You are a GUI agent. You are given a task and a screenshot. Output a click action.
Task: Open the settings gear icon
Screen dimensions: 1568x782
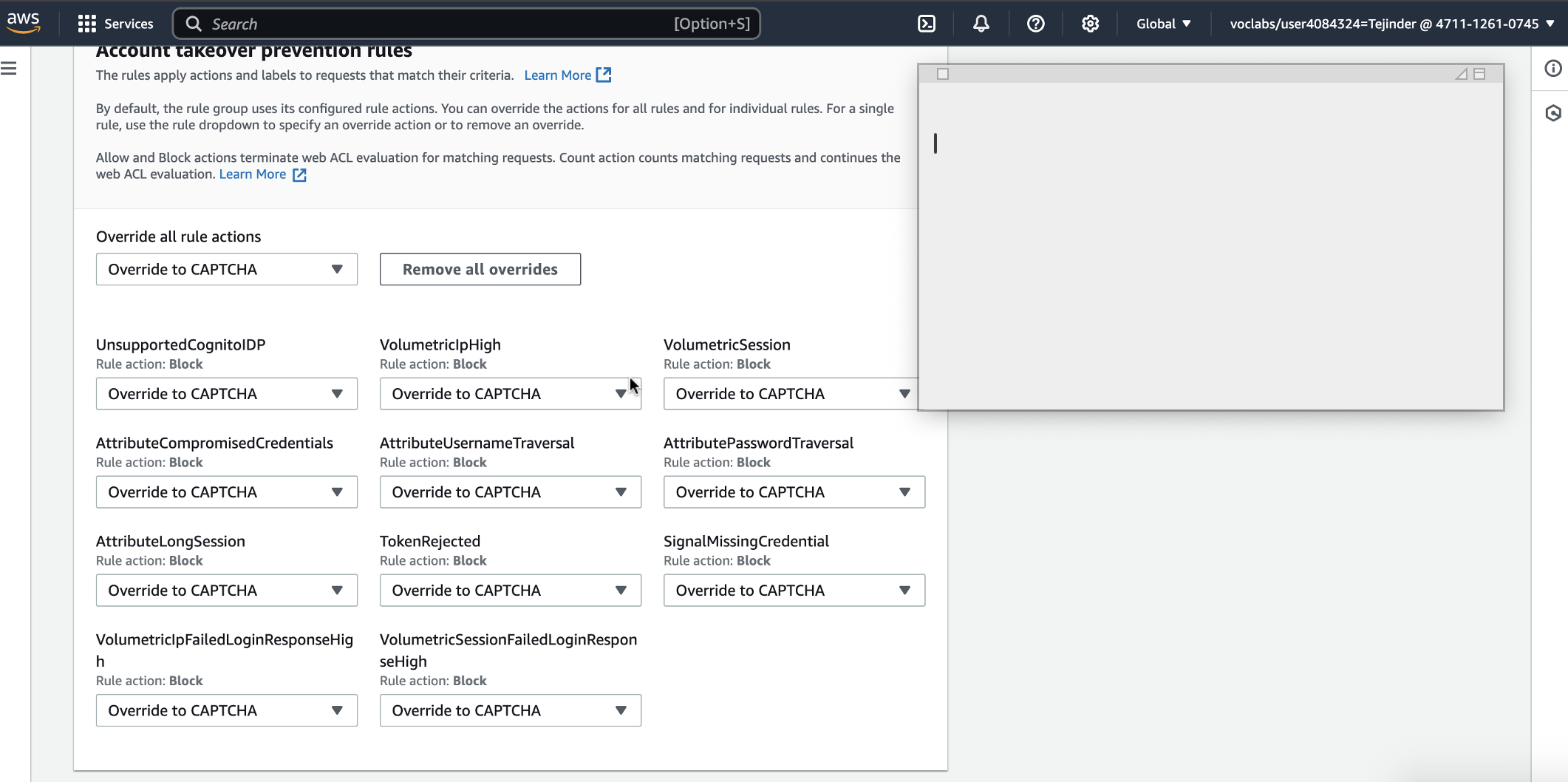1090,24
